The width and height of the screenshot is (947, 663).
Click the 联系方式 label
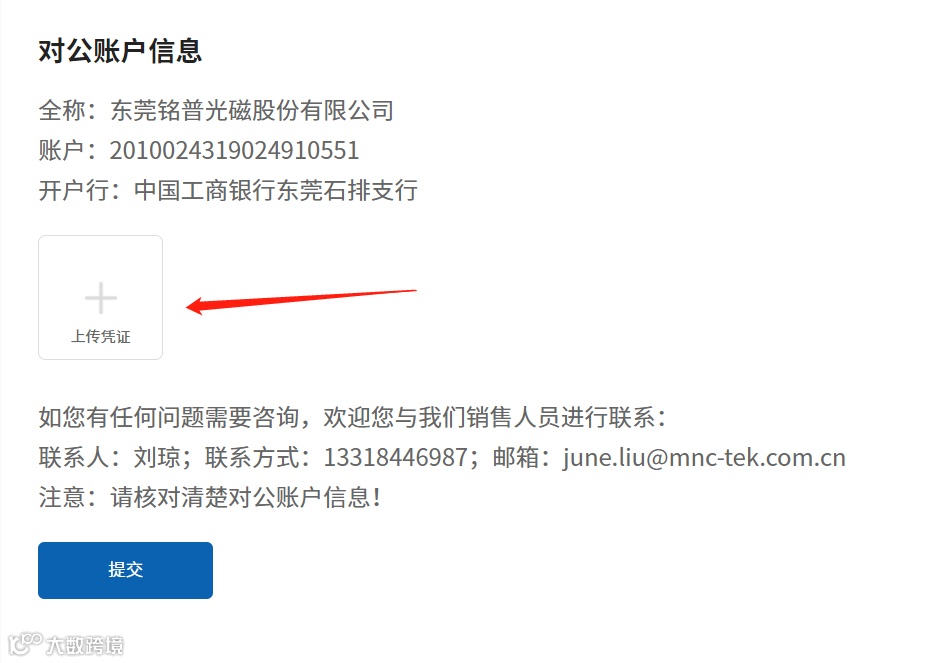[x=252, y=458]
